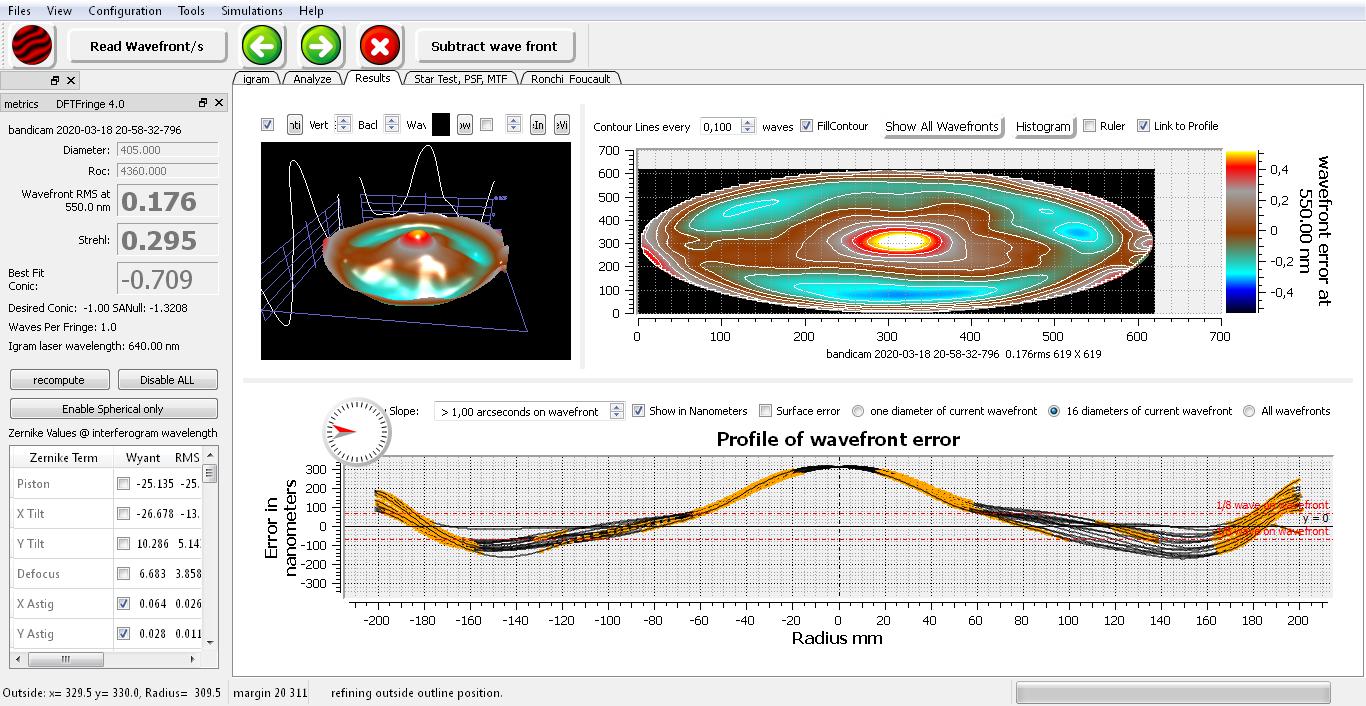Click the Subtract wave front button
Image resolution: width=1366 pixels, height=706 pixels.
pos(494,46)
